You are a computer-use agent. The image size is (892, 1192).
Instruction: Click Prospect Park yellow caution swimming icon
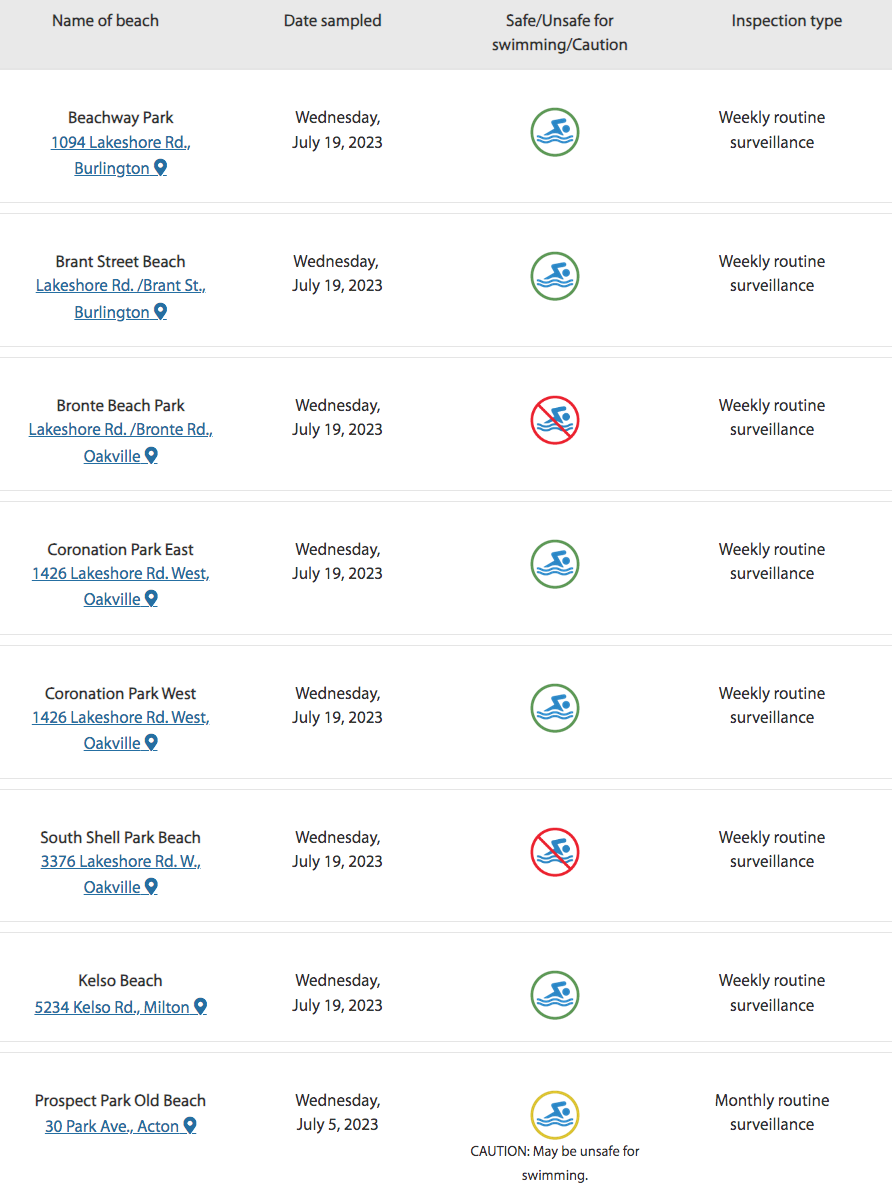(554, 1115)
